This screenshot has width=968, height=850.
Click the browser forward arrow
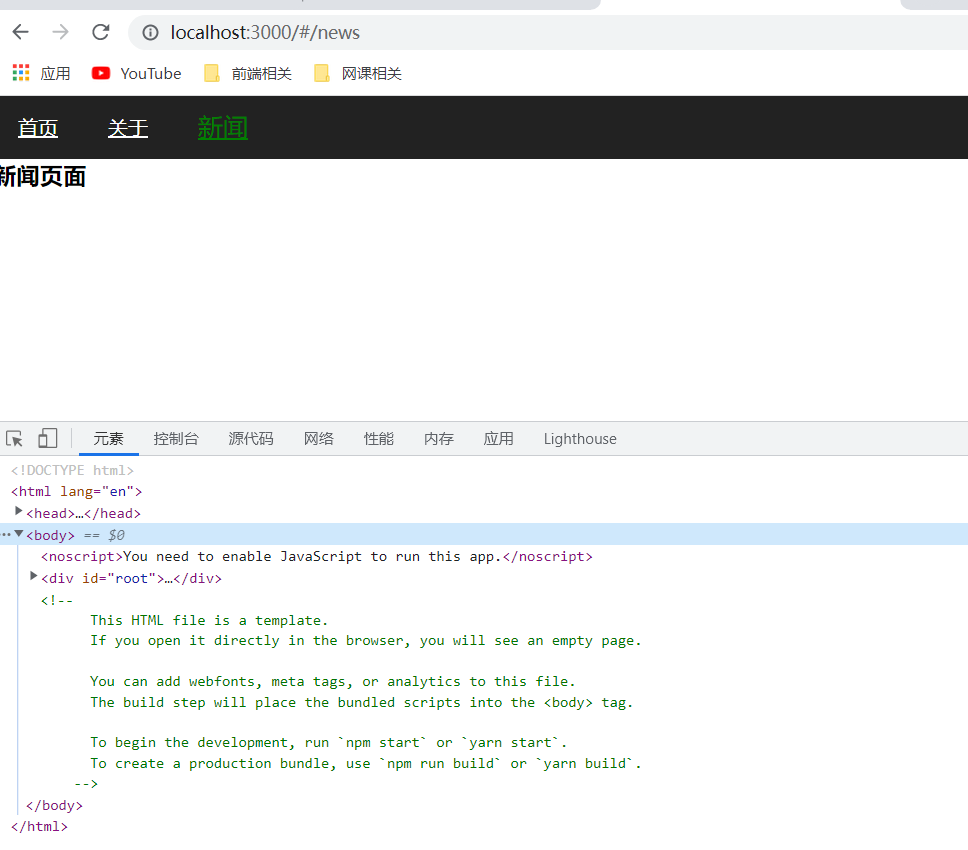coord(60,32)
